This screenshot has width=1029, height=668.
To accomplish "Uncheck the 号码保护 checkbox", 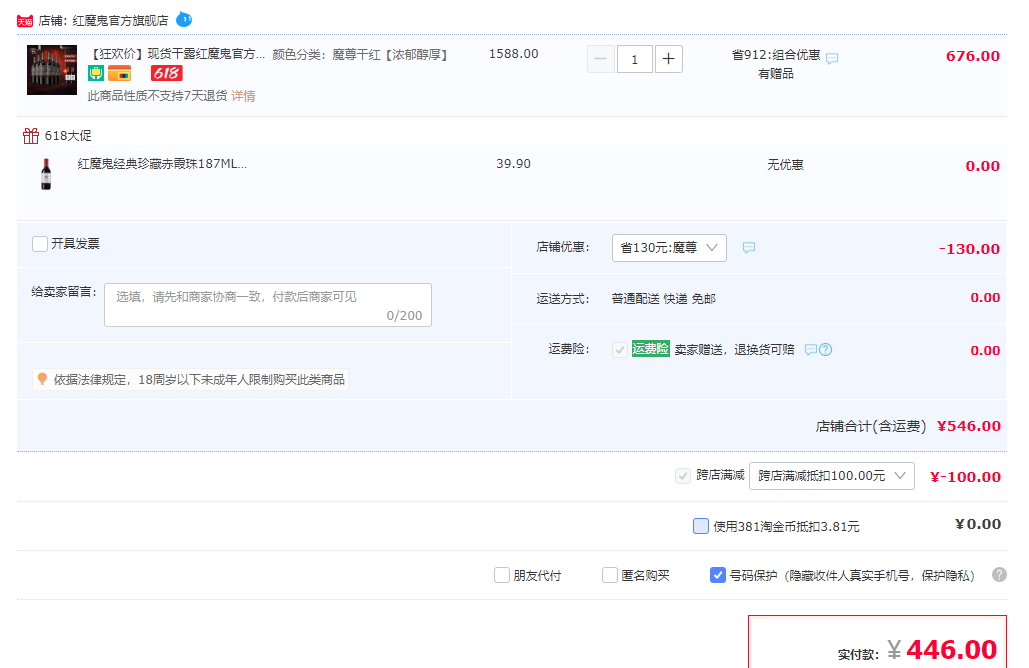I will point(718,575).
